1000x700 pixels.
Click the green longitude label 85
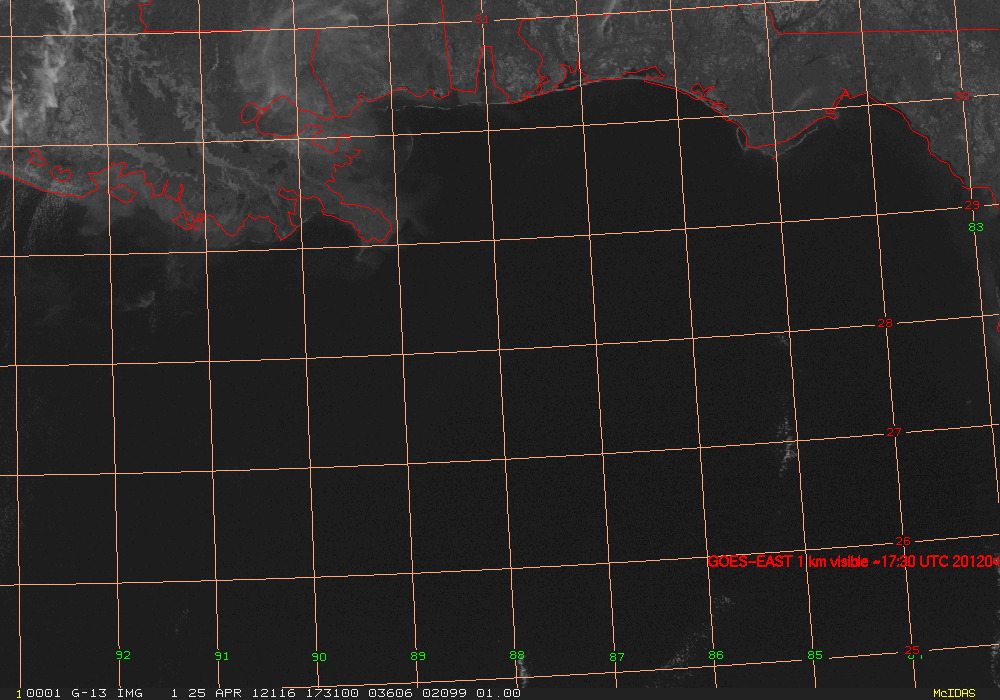tap(814, 655)
